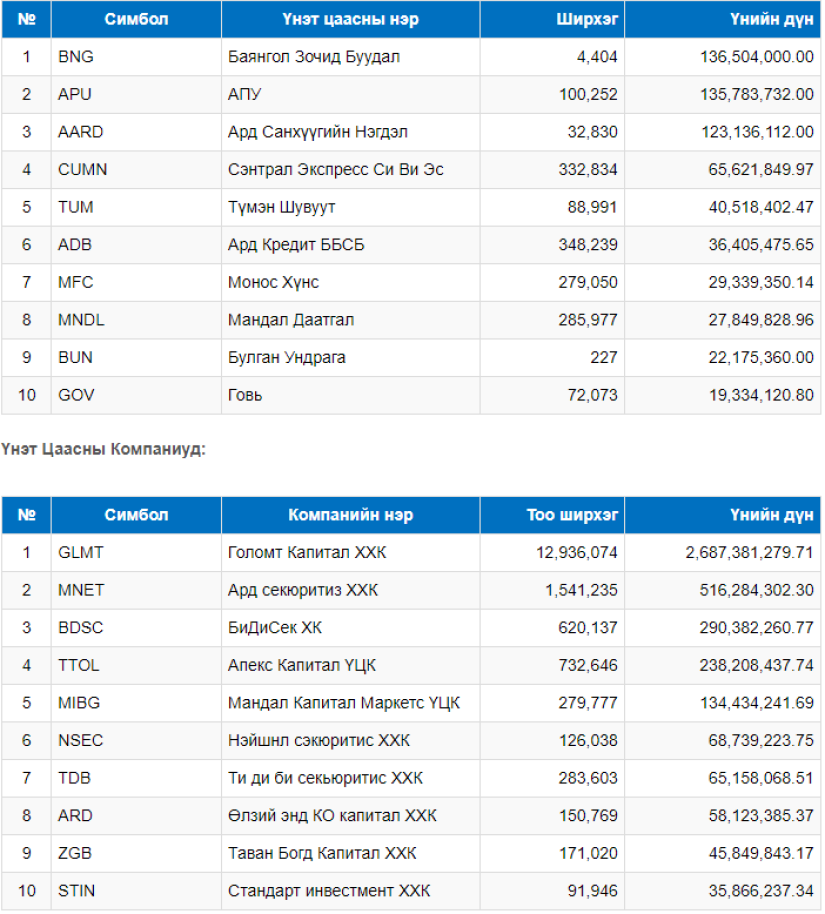Click the amount 40,518,402.47
The image size is (825, 914).
[761, 207]
